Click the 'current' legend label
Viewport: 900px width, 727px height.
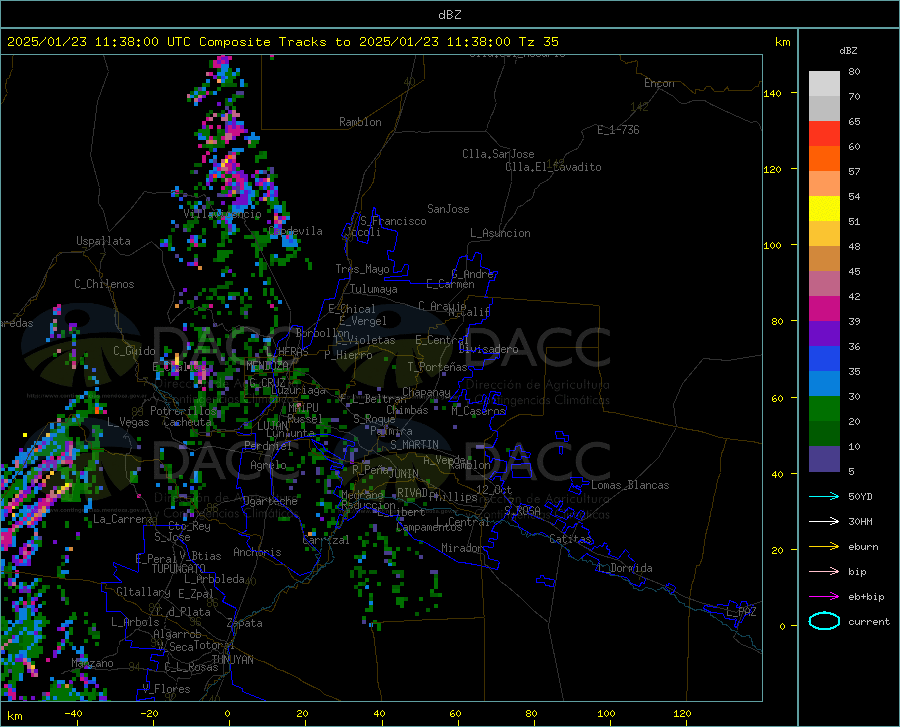tap(869, 622)
